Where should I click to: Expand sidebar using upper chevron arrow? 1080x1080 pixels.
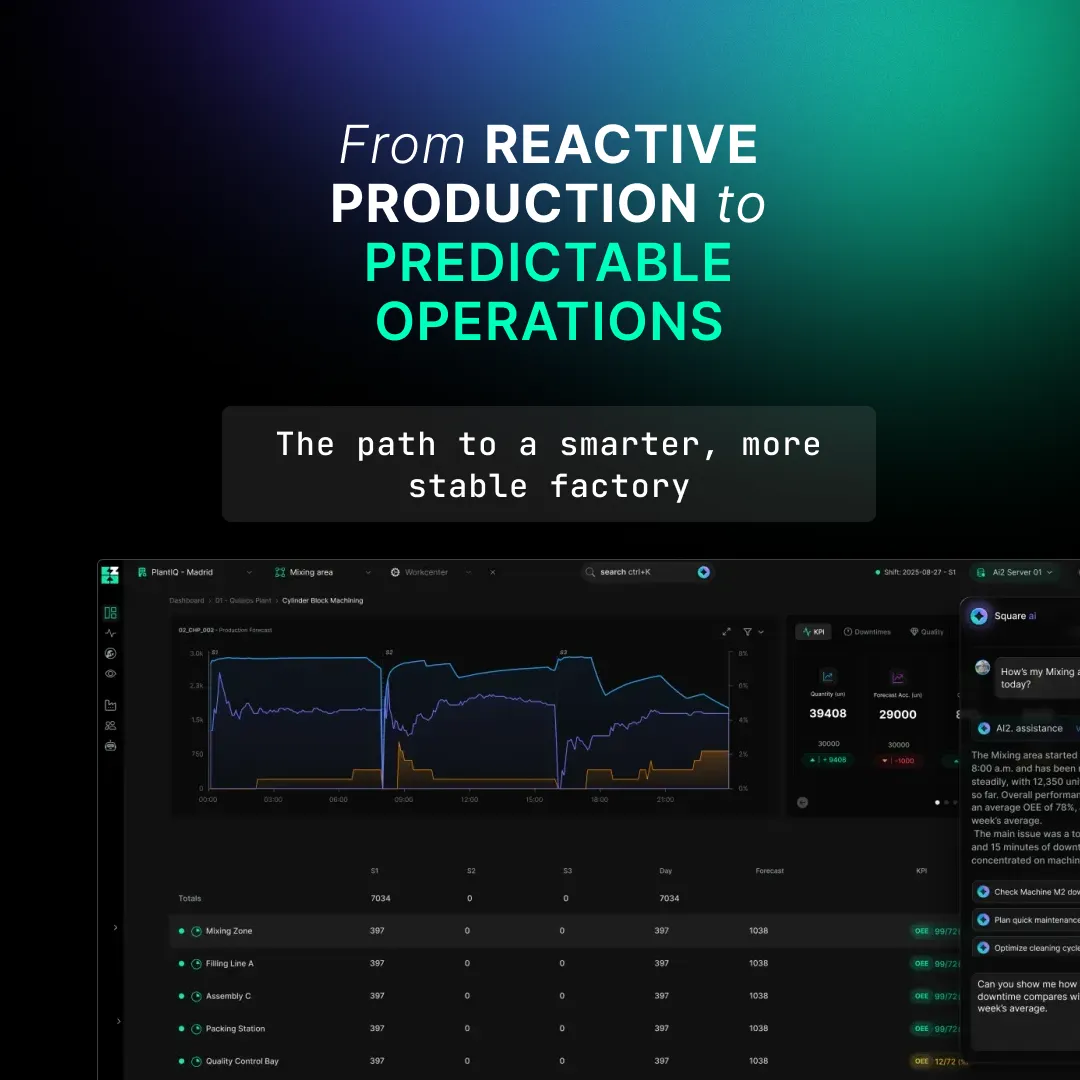(115, 928)
